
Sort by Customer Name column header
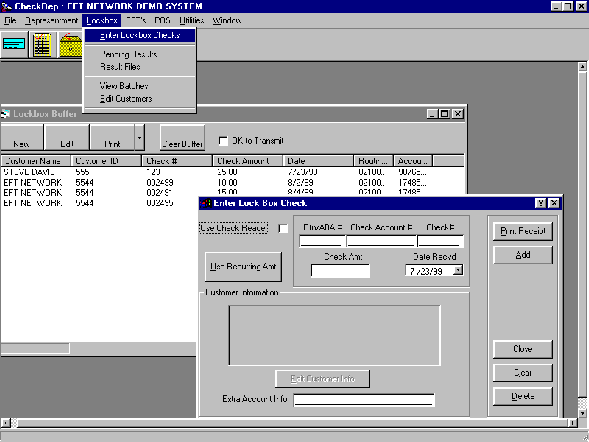click(36, 161)
